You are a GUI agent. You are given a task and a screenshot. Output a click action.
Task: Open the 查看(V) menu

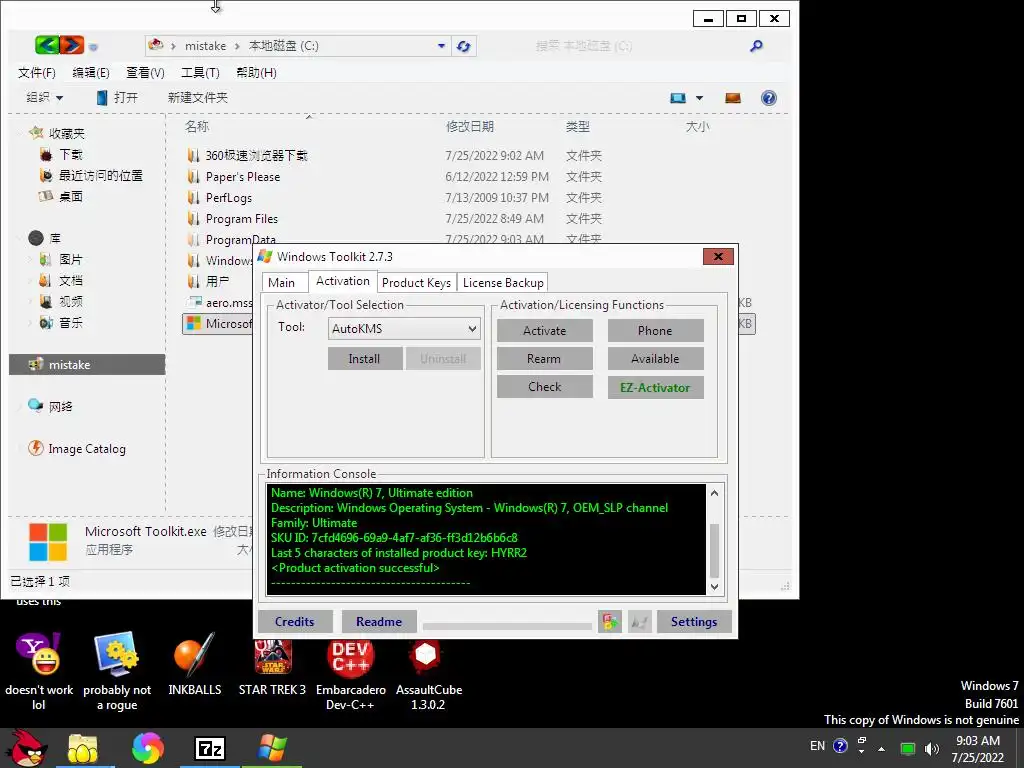click(145, 72)
